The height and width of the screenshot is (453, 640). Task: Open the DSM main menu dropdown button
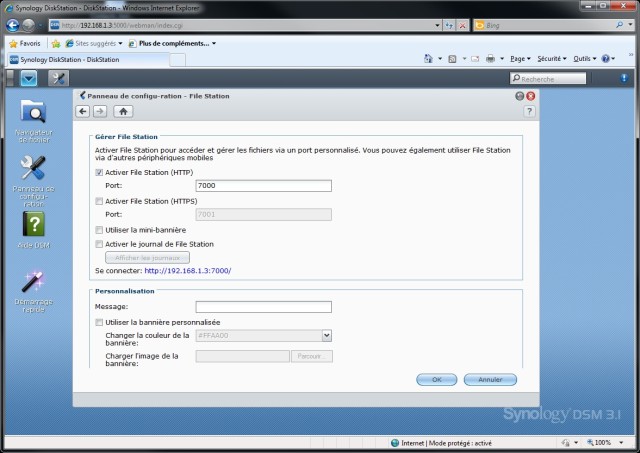pos(29,78)
